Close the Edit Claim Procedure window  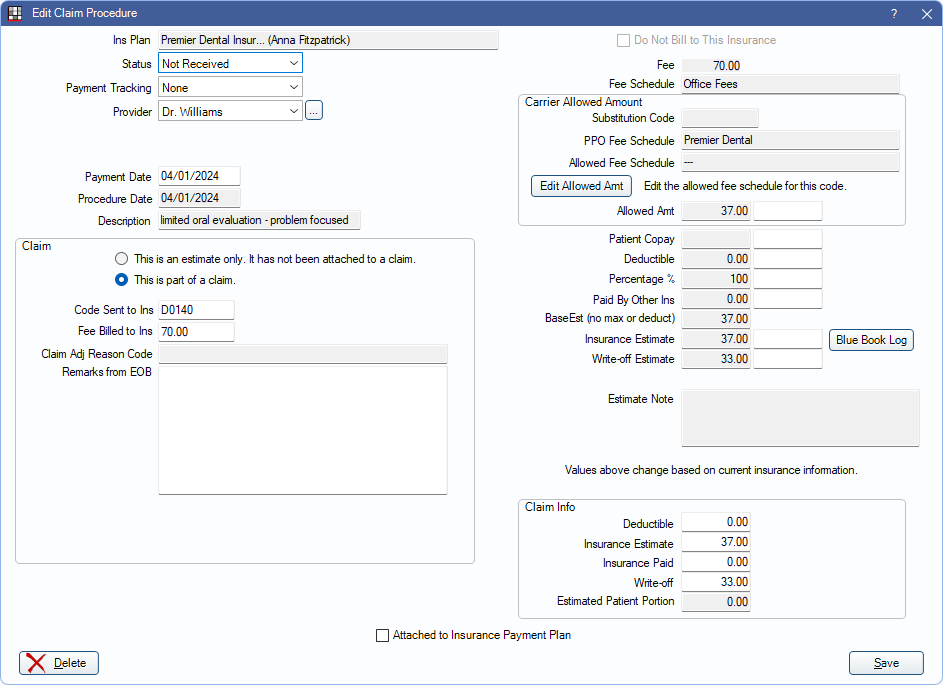point(926,14)
